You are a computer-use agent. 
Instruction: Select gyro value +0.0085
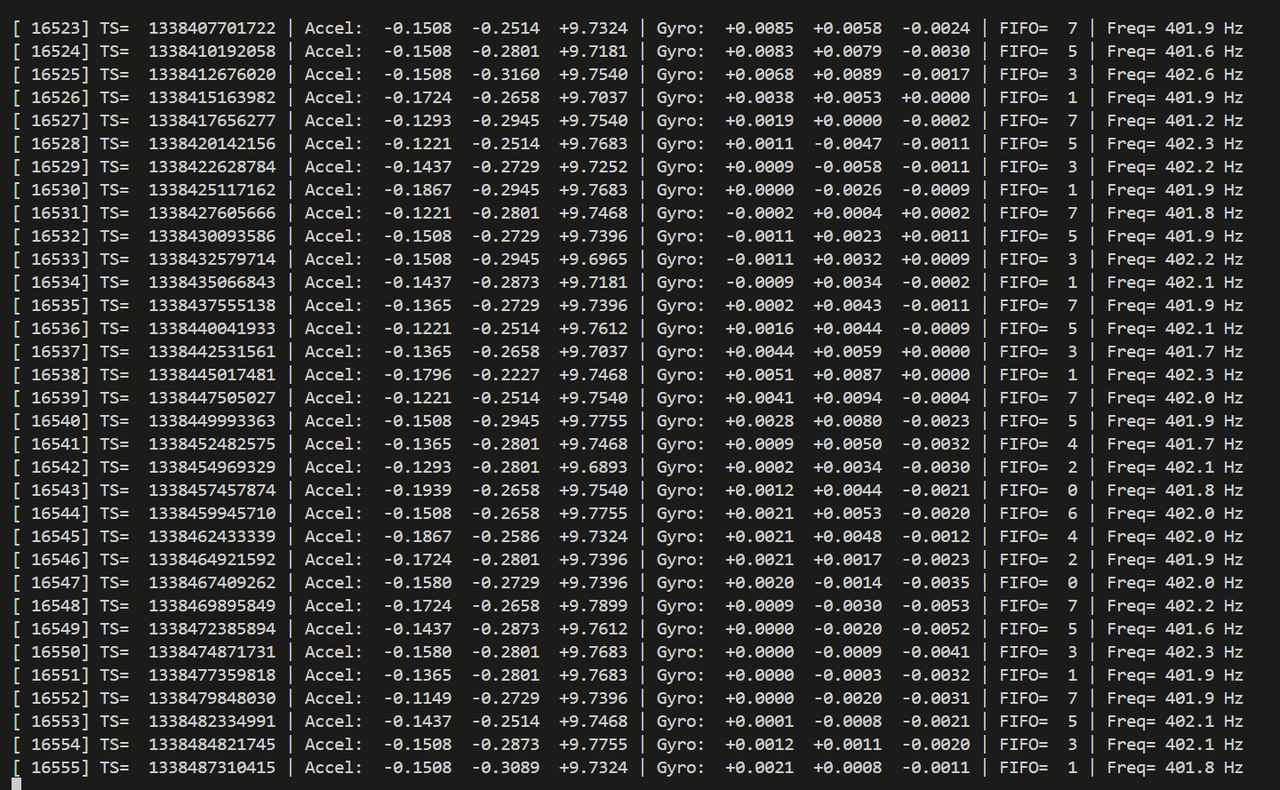coord(760,28)
